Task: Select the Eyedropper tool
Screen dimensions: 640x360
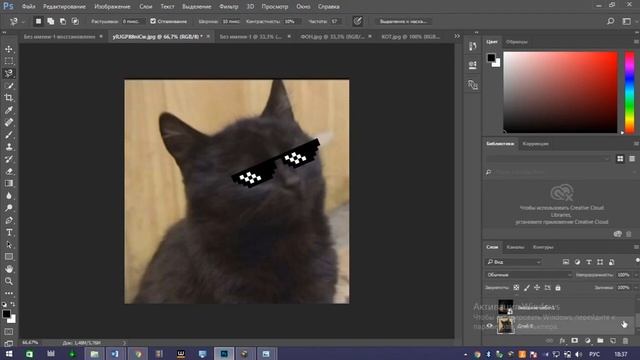Action: (9, 110)
